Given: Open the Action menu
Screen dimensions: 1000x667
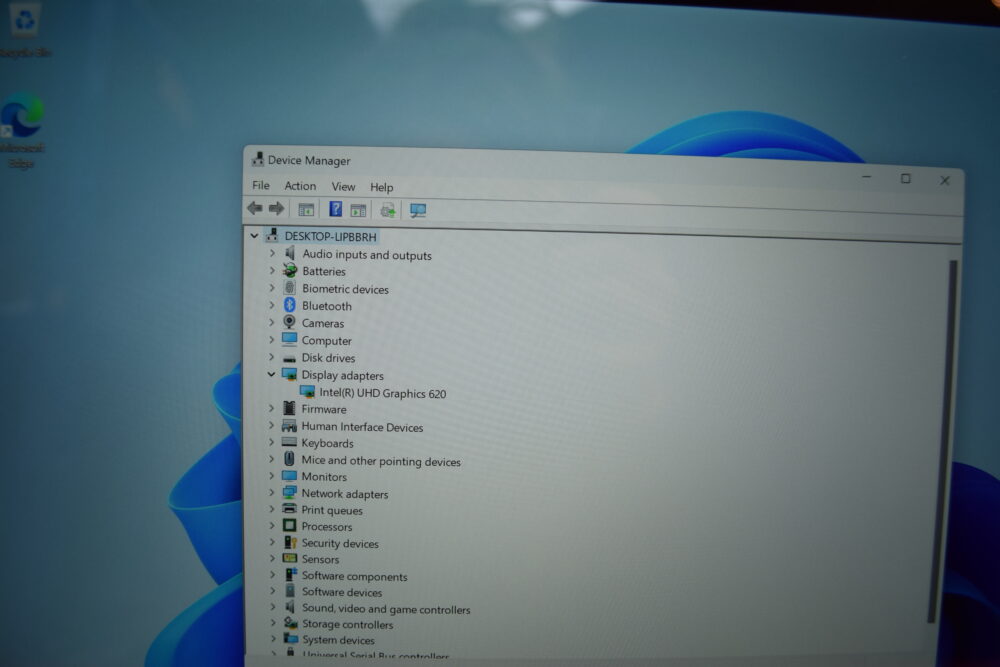Looking at the screenshot, I should [x=300, y=186].
